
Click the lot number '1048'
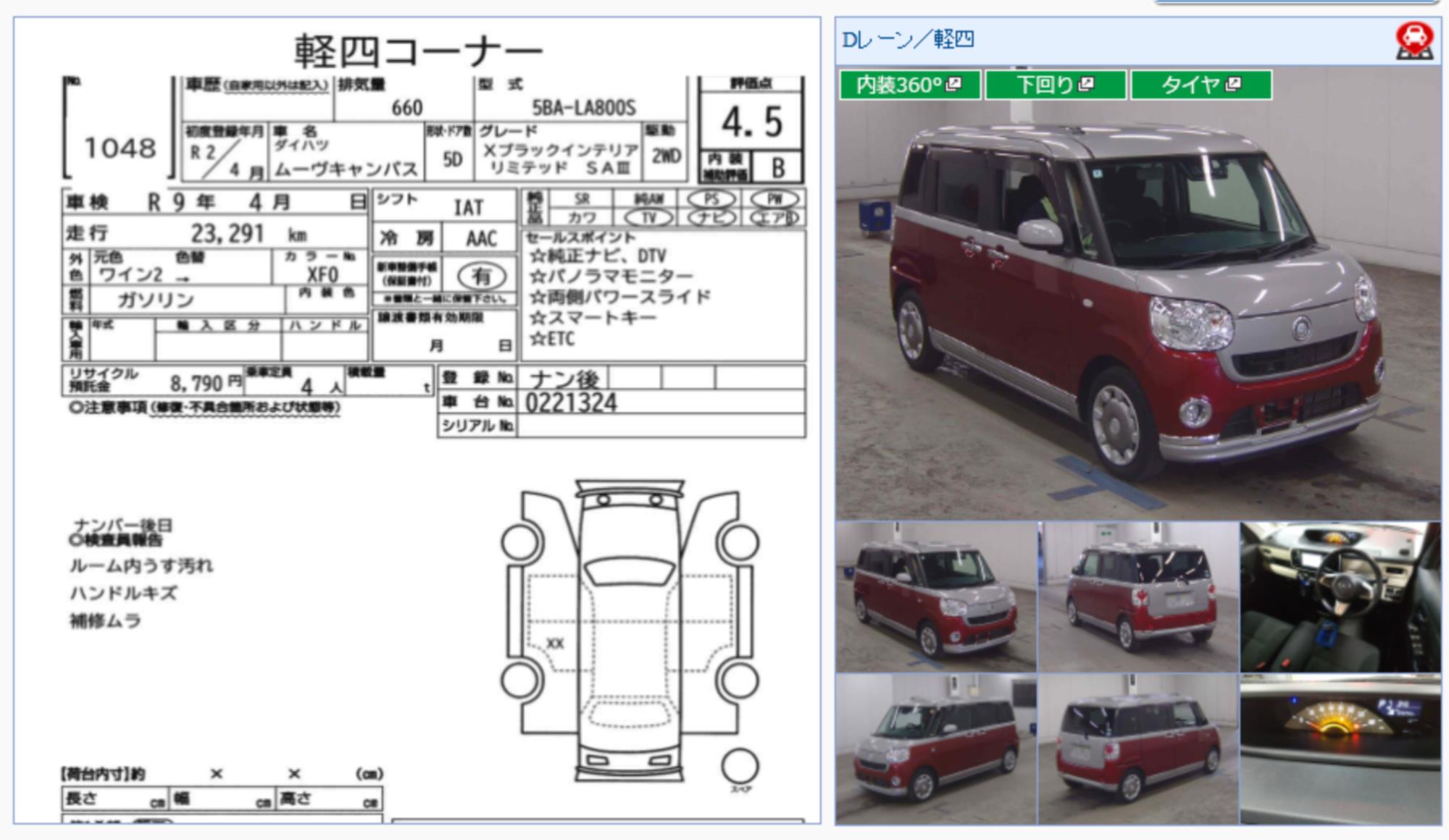(120, 148)
